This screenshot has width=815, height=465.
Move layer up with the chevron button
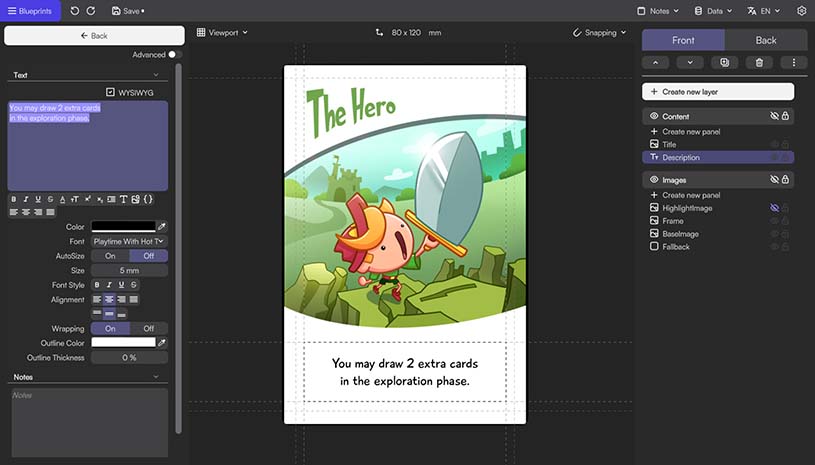coord(656,62)
